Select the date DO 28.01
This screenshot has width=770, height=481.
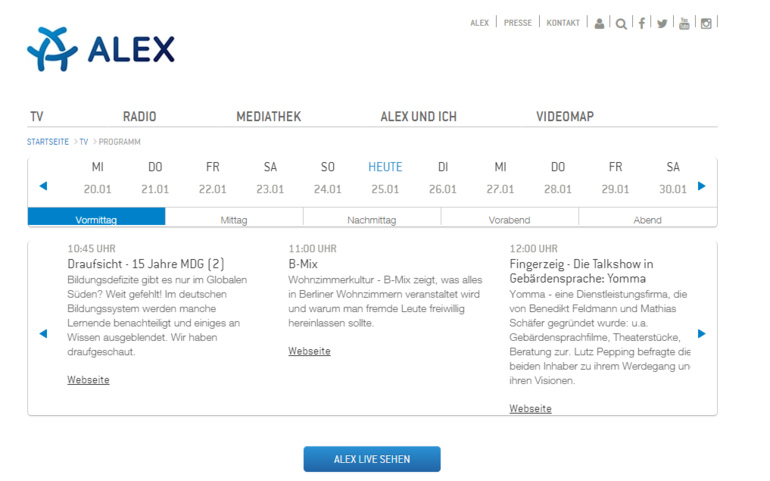click(558, 178)
